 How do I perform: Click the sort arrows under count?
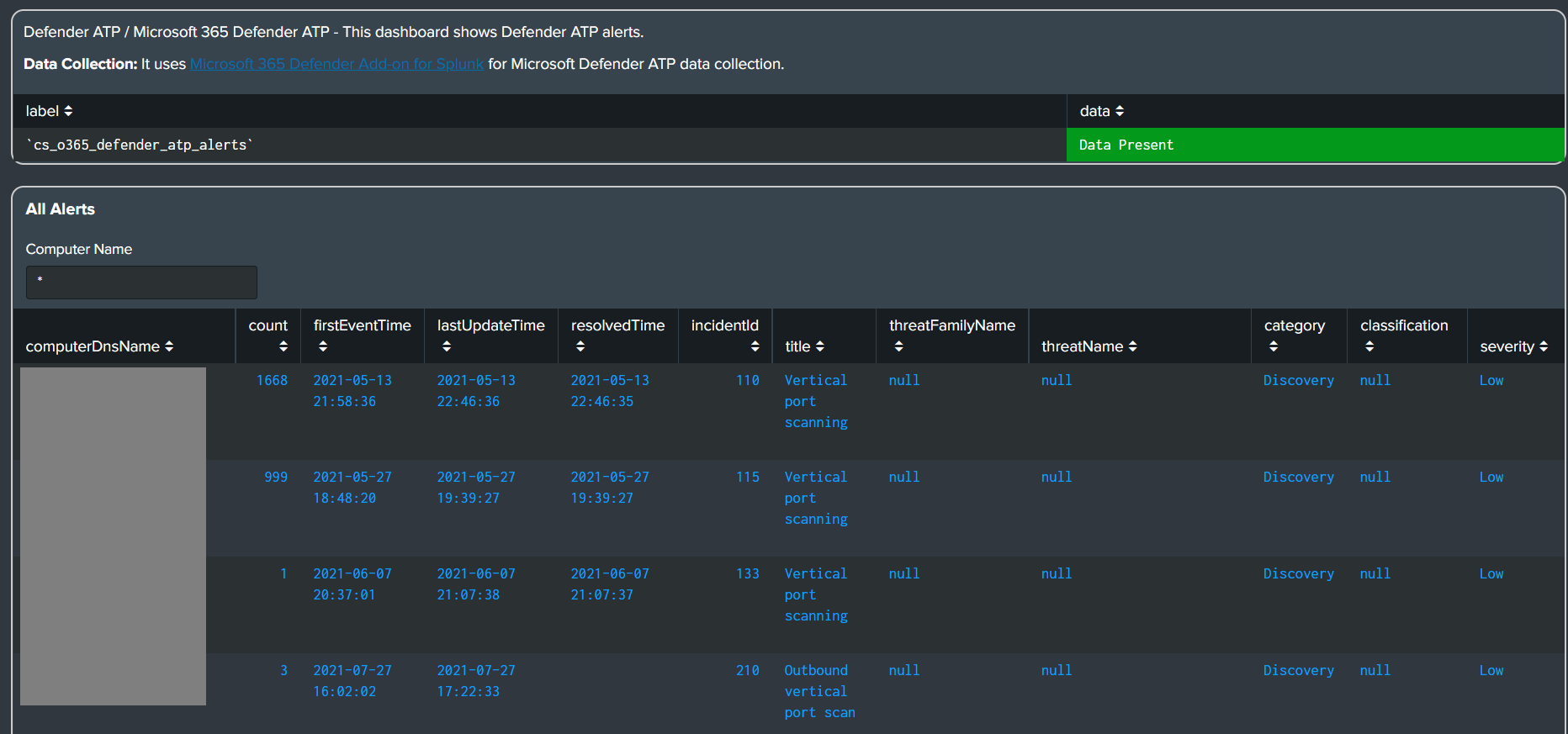tap(283, 346)
